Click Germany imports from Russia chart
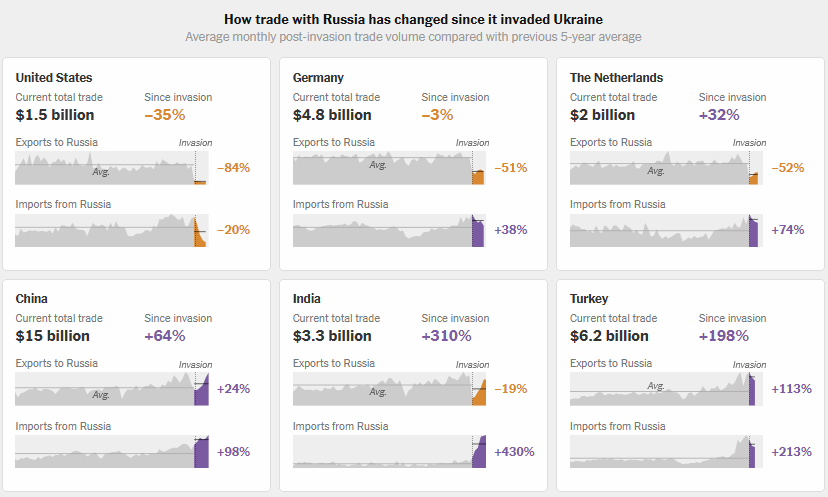The image size is (828, 497). tap(388, 230)
